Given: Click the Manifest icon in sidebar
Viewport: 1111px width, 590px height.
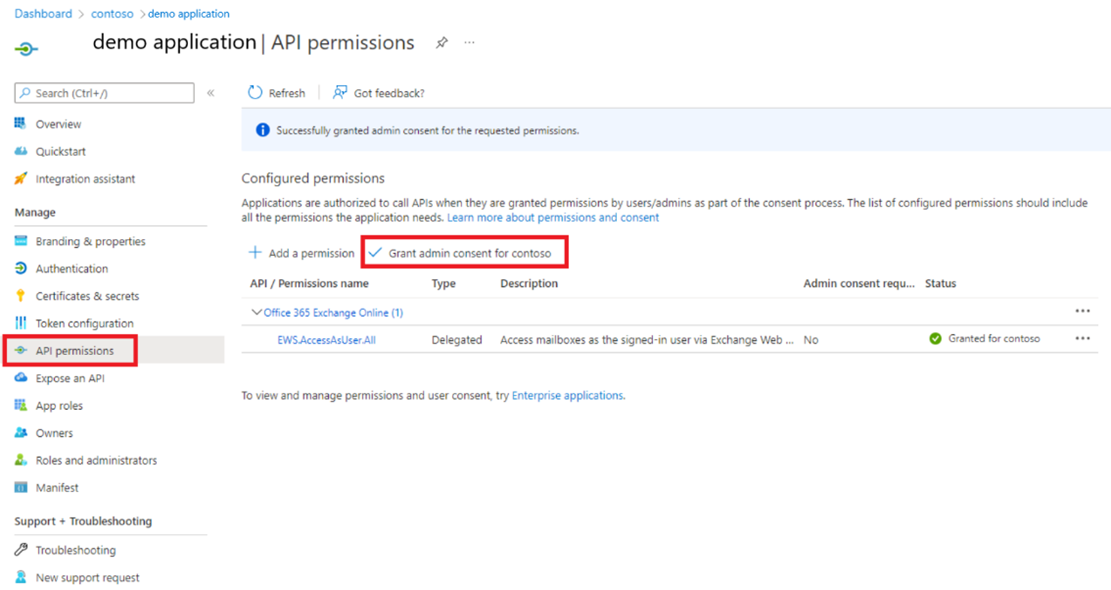Looking at the screenshot, I should pyautogui.click(x=21, y=487).
